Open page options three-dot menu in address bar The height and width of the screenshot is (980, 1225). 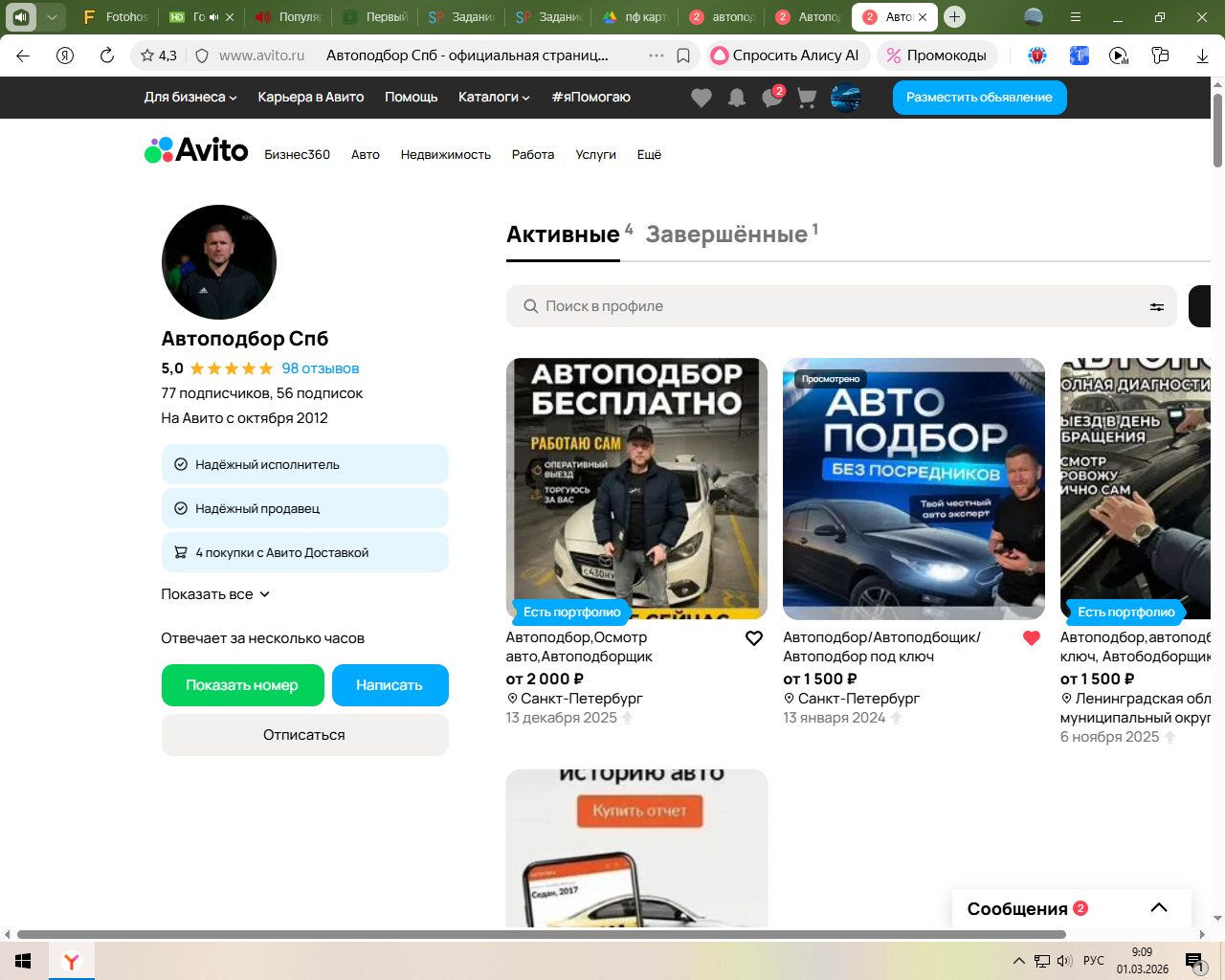657,56
